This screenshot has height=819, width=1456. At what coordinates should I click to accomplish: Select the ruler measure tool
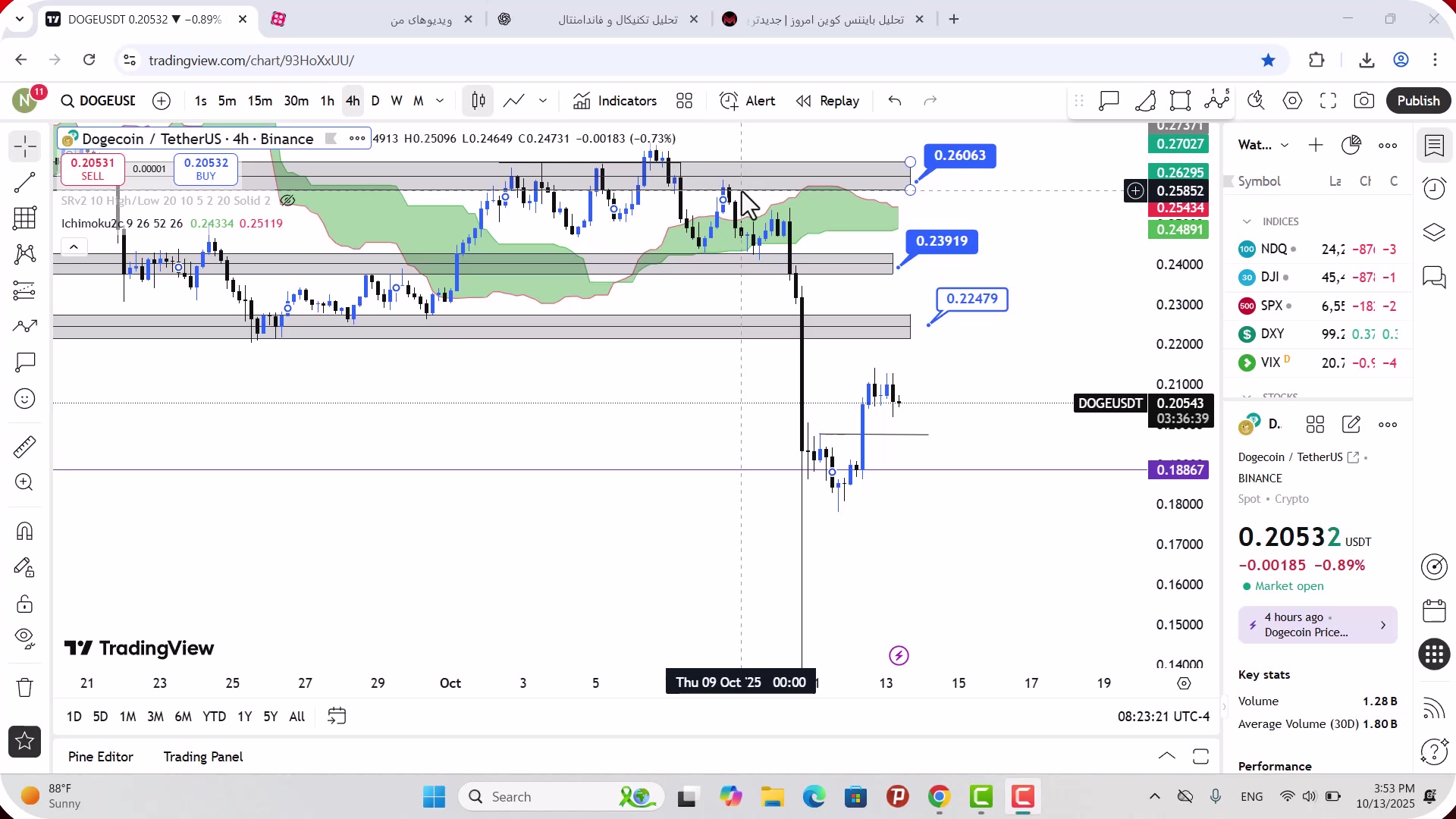pos(24,447)
